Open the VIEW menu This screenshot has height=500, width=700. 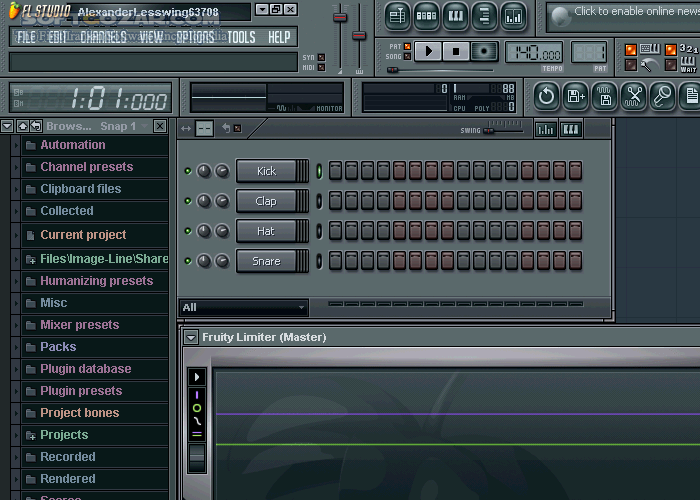coord(151,37)
